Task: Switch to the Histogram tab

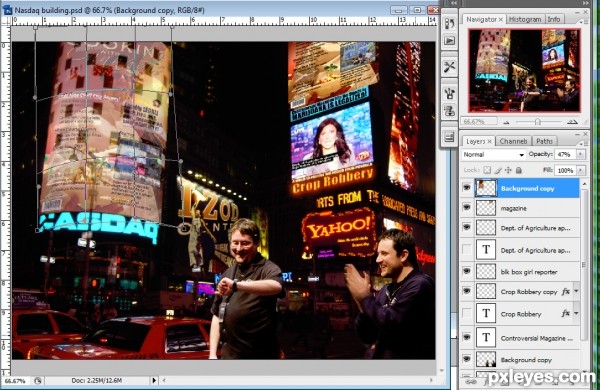Action: [x=525, y=19]
